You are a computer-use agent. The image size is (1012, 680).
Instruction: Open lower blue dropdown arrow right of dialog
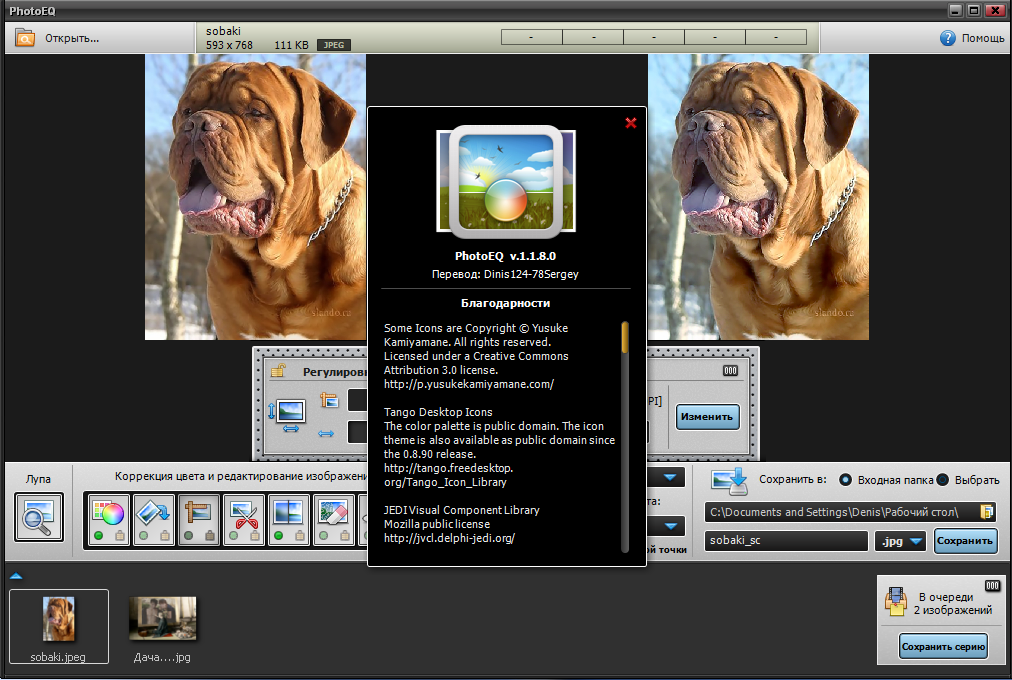[669, 526]
